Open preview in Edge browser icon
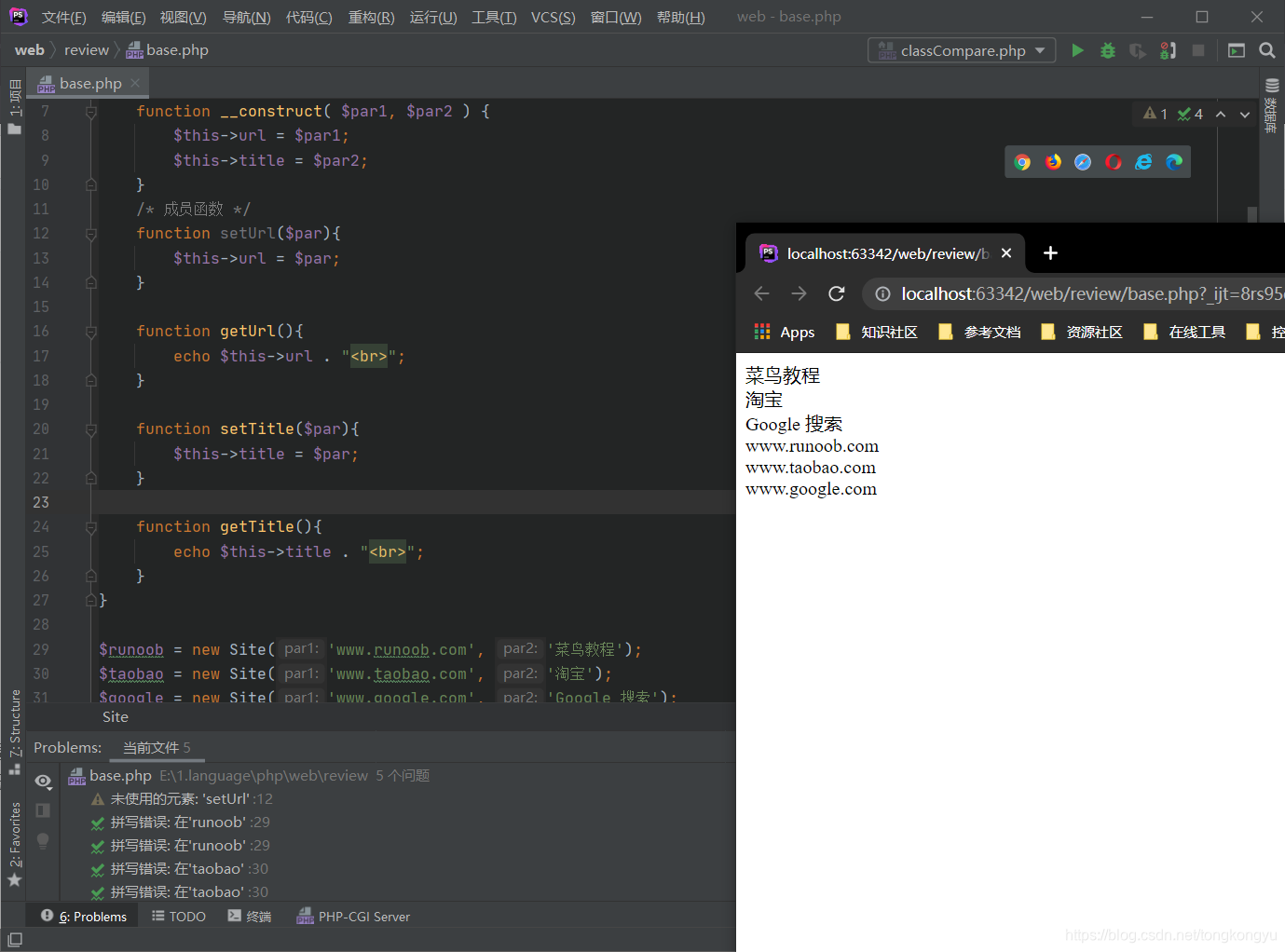This screenshot has height=952, width=1285. pos(1174,162)
